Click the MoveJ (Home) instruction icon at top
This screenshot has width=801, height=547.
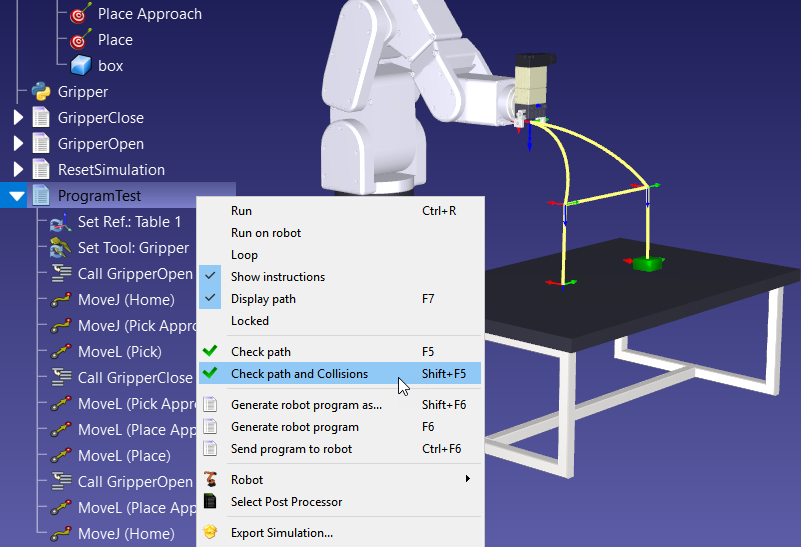(61, 300)
